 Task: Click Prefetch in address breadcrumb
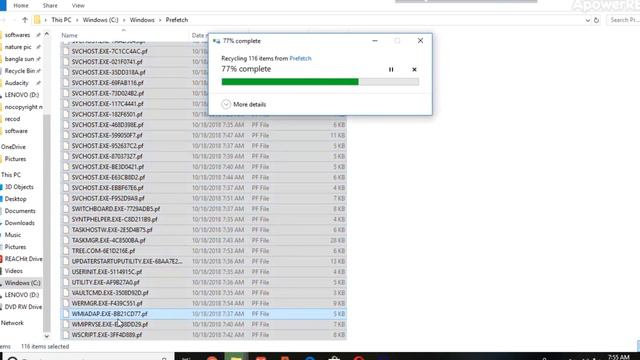pyautogui.click(x=177, y=20)
